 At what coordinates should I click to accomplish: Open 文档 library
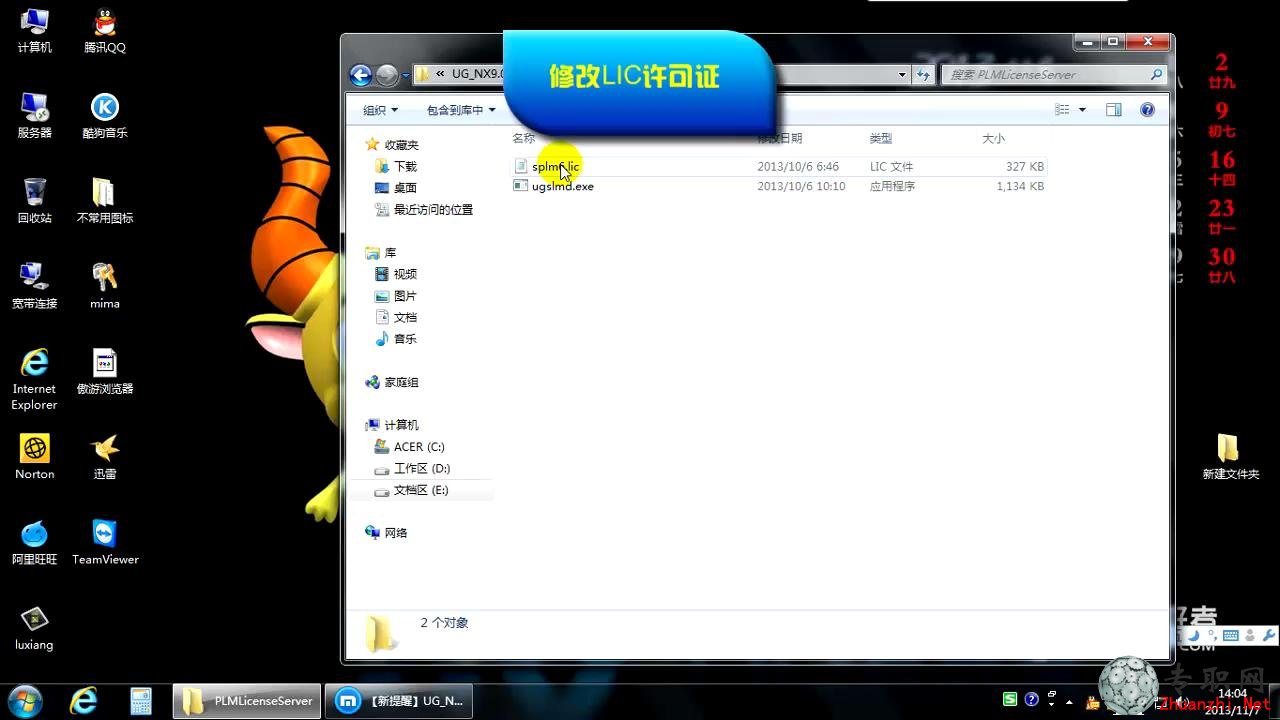coord(405,317)
